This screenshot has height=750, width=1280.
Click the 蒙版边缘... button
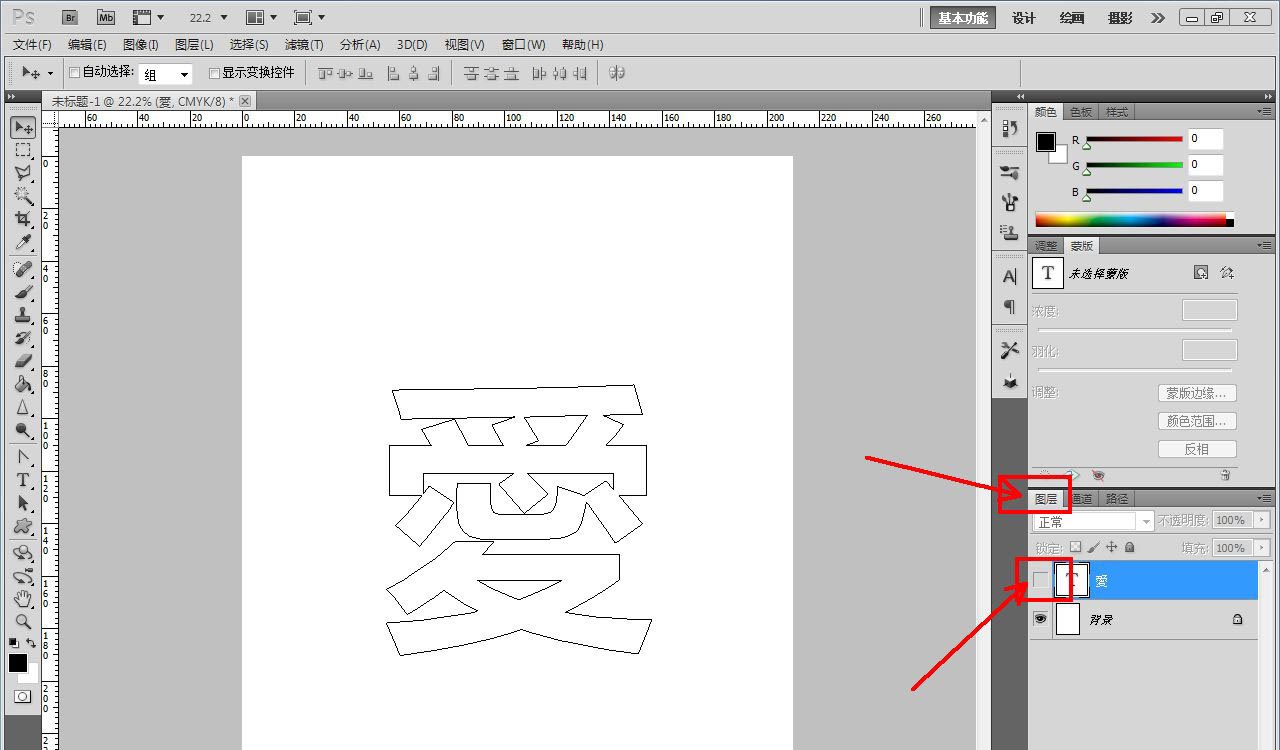pos(1197,393)
